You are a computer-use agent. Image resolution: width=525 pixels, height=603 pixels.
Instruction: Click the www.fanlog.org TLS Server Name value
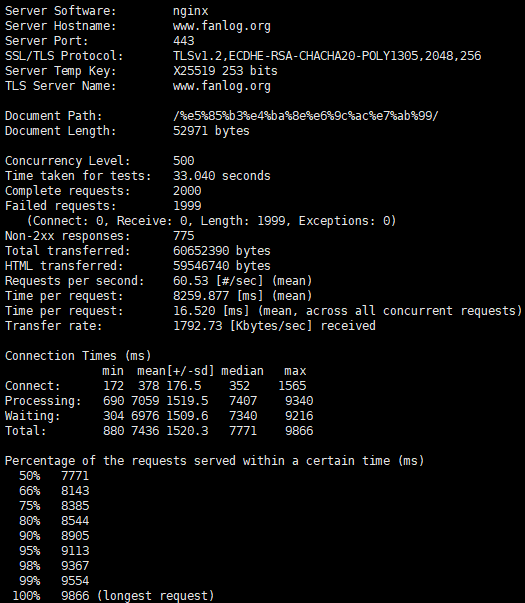222,86
